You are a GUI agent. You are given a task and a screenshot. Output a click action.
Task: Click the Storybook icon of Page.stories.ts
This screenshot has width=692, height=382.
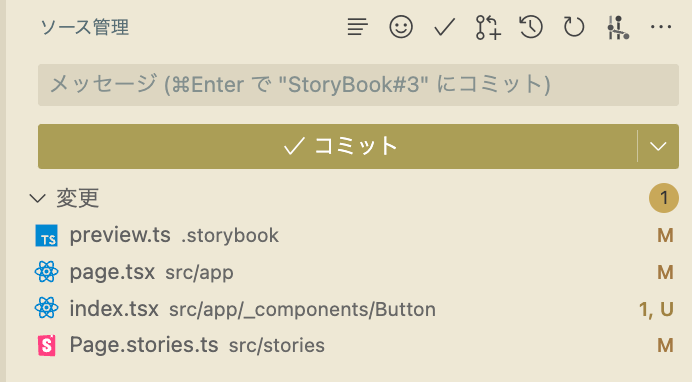pos(46,345)
